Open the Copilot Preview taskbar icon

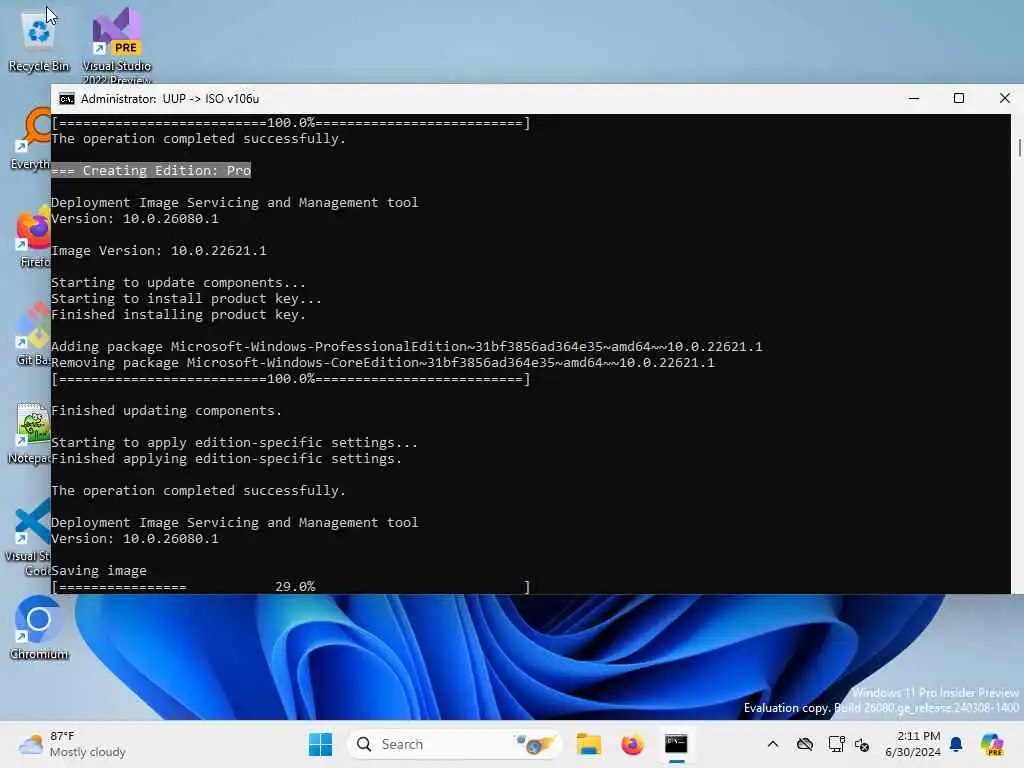(x=992, y=744)
